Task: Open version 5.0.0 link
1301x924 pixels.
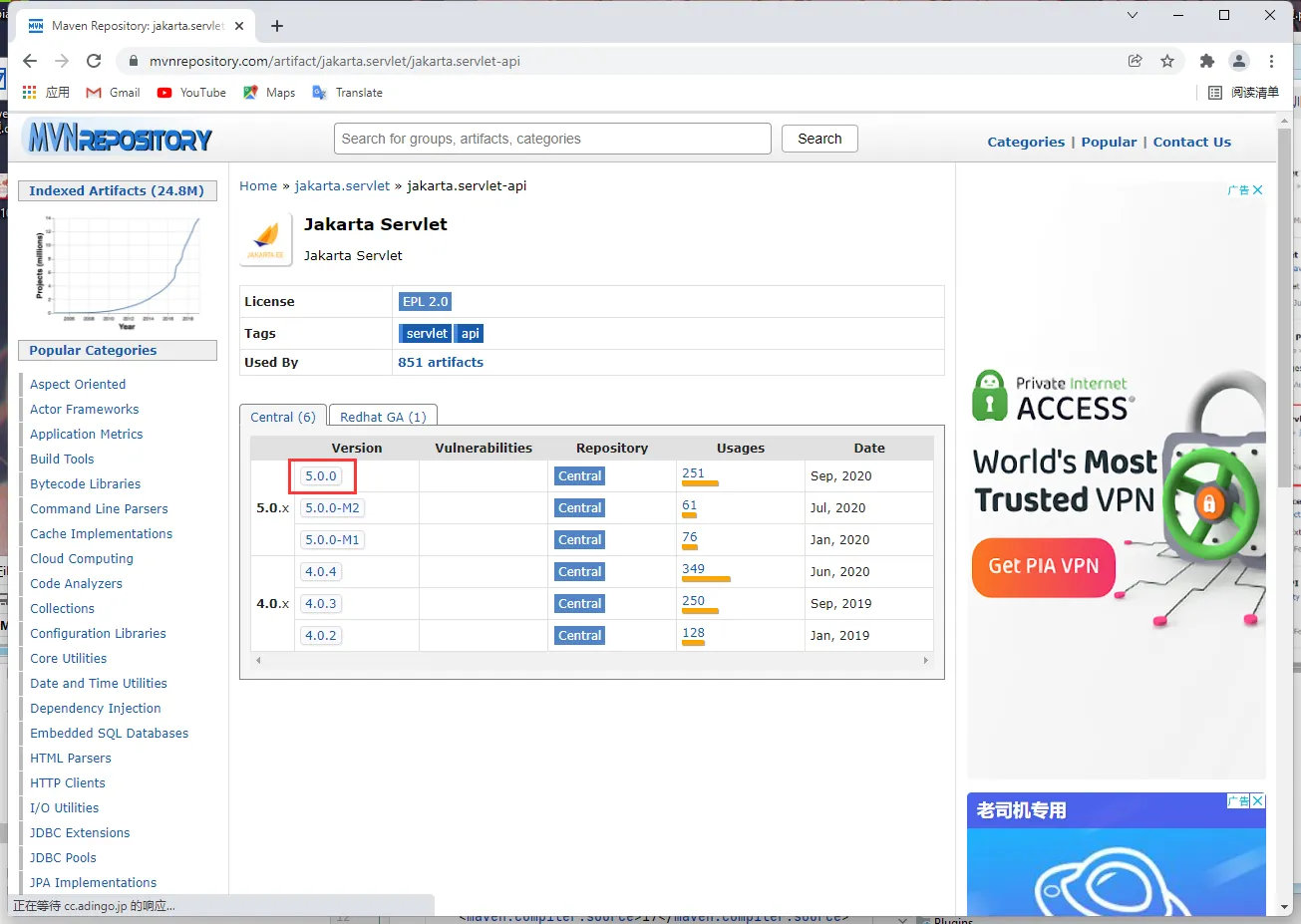Action: (321, 475)
